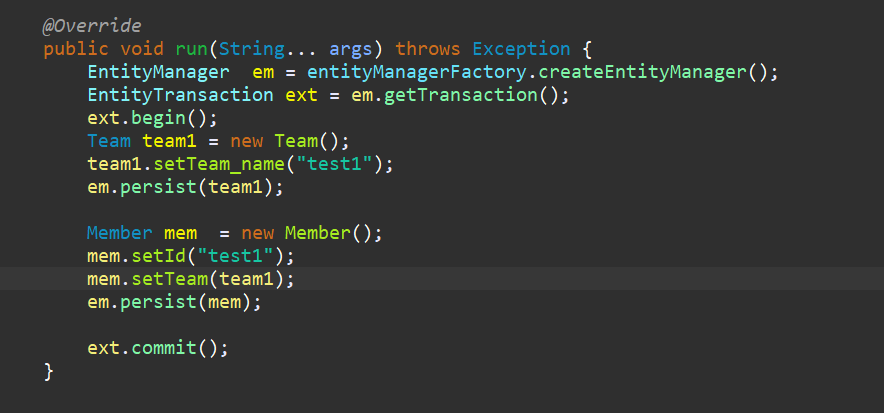Click the opening curly brace after Exception

click(587, 50)
